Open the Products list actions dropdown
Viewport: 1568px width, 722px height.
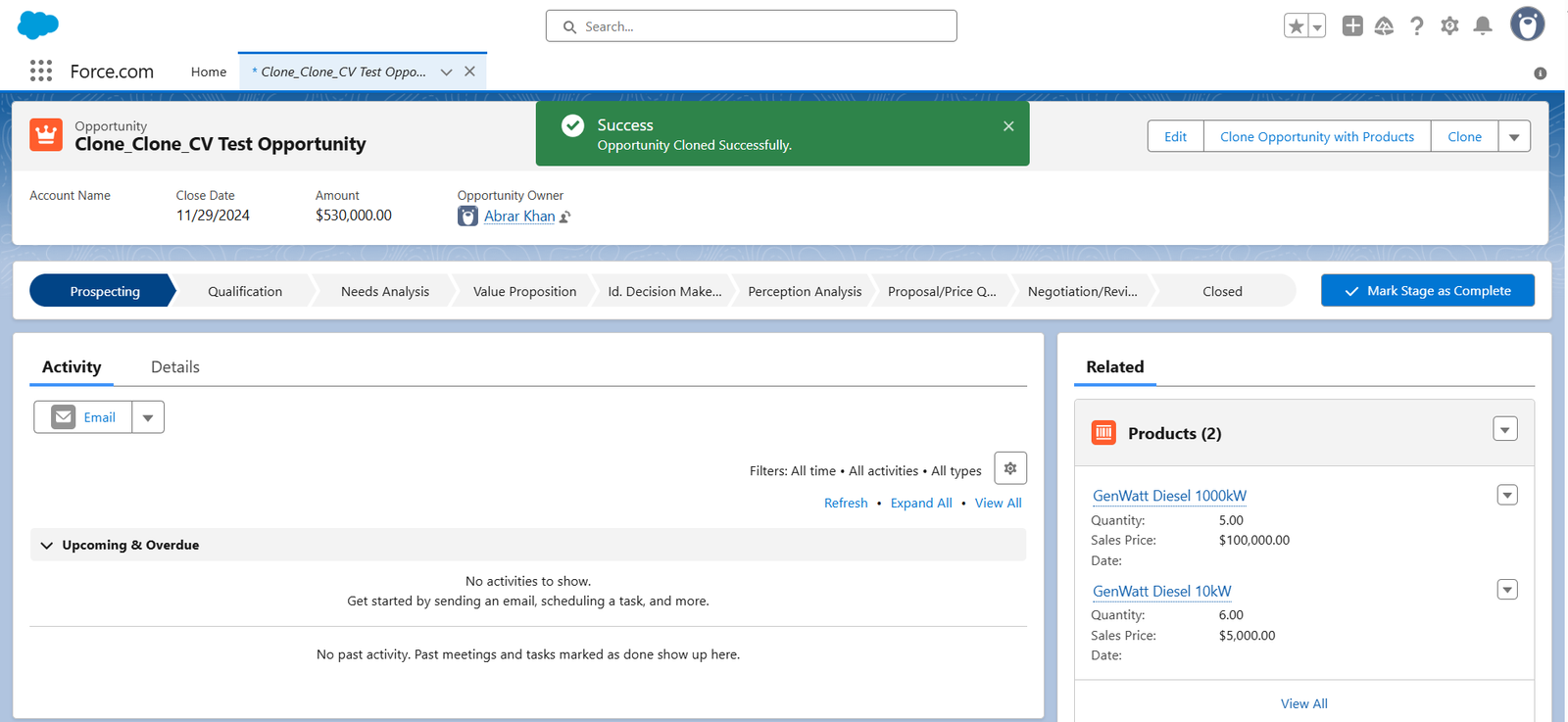(x=1505, y=429)
